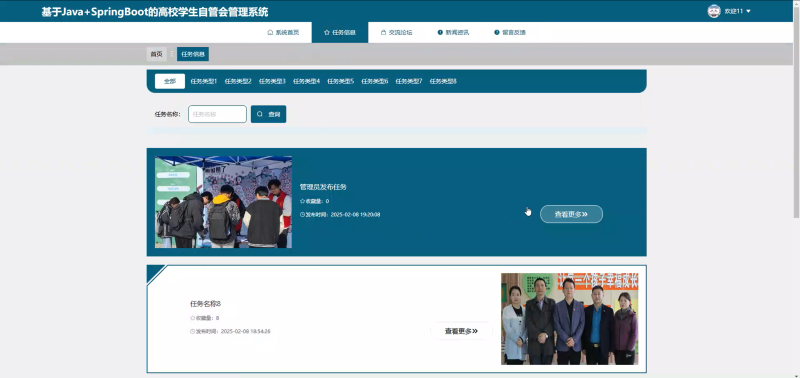Filter by 任务类型7
The width and height of the screenshot is (800, 378).
coord(409,81)
